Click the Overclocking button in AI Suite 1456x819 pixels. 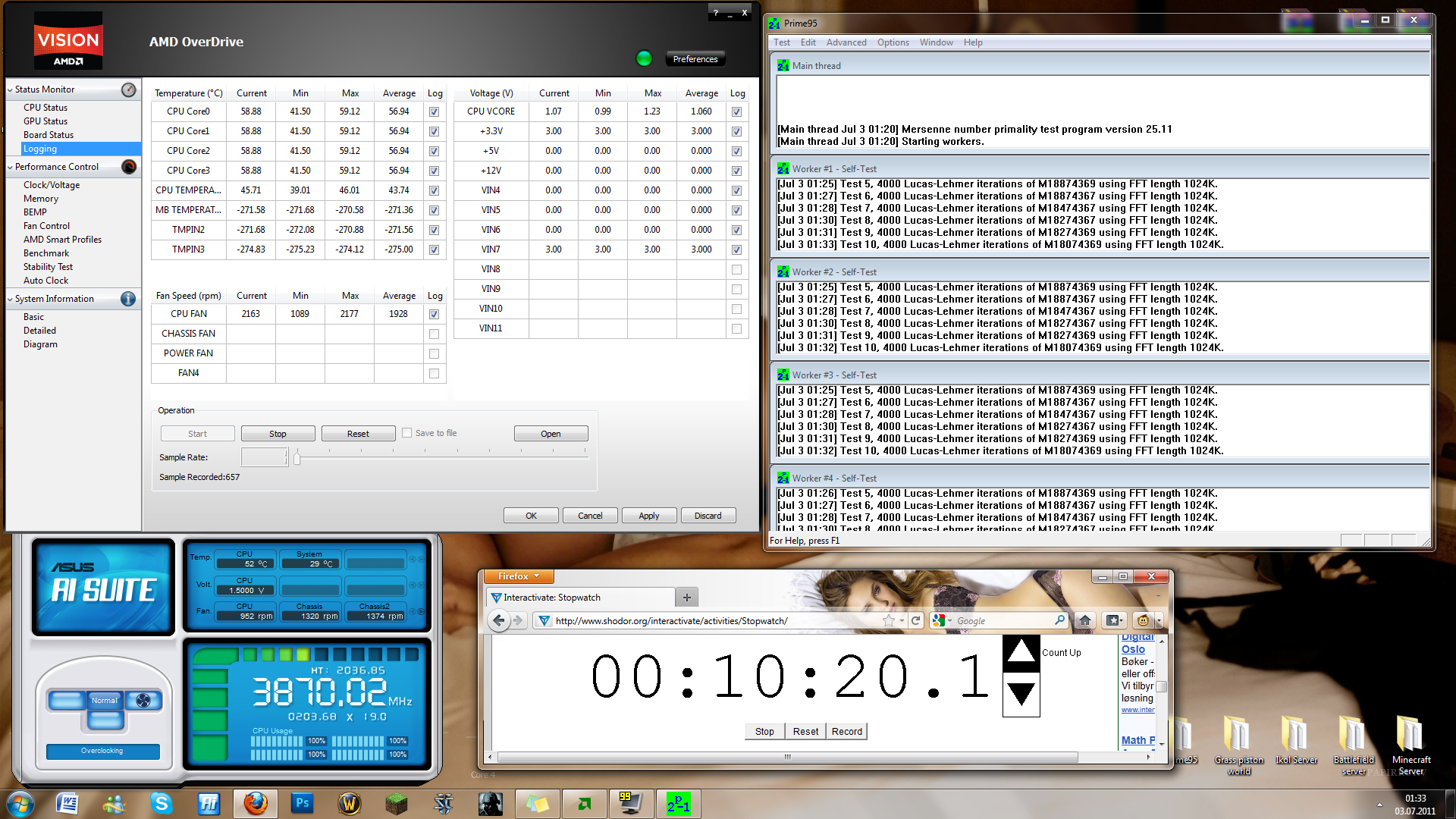[102, 751]
